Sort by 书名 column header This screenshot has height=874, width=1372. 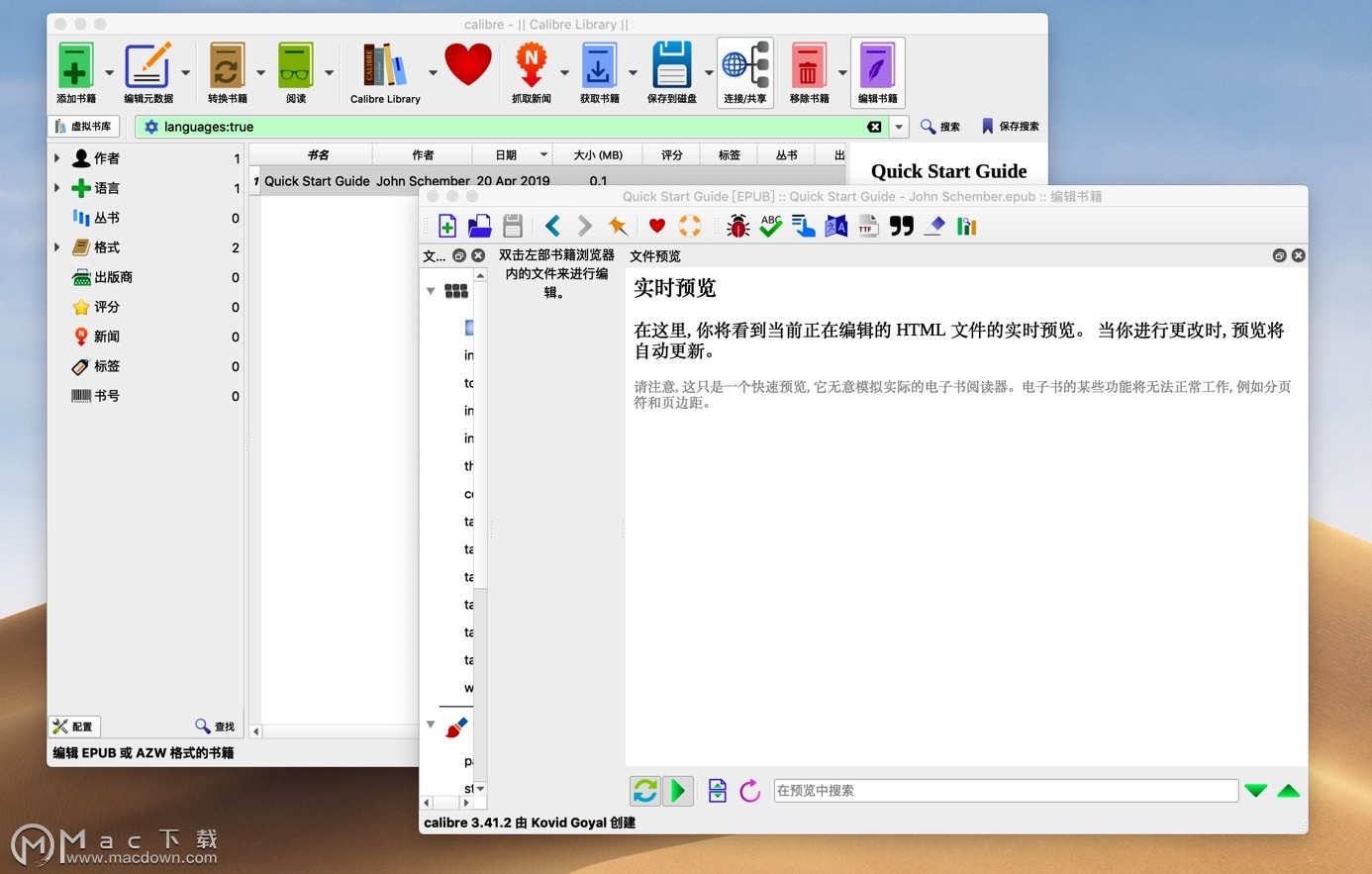318,154
